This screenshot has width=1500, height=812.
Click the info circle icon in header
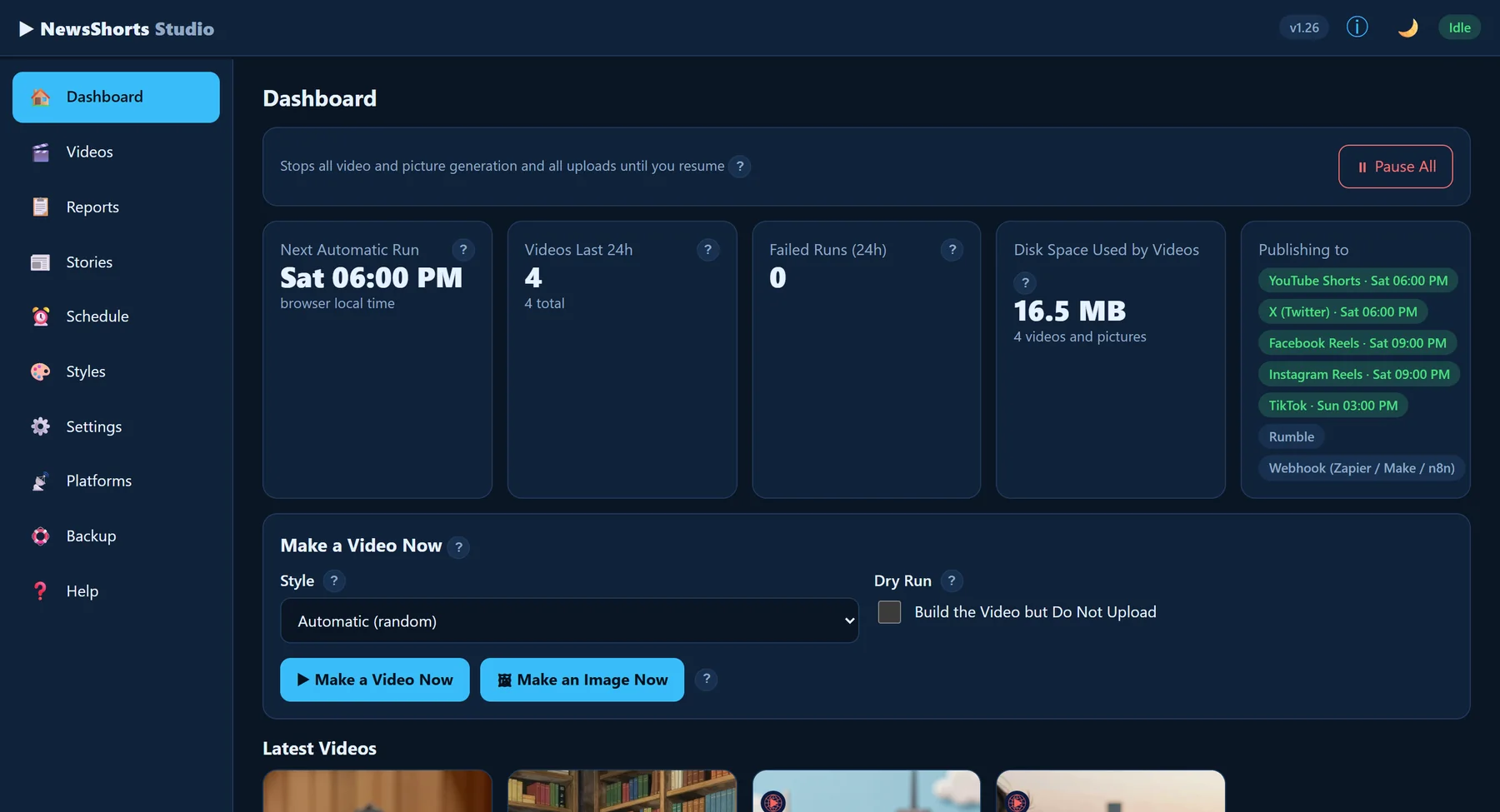1357,27
